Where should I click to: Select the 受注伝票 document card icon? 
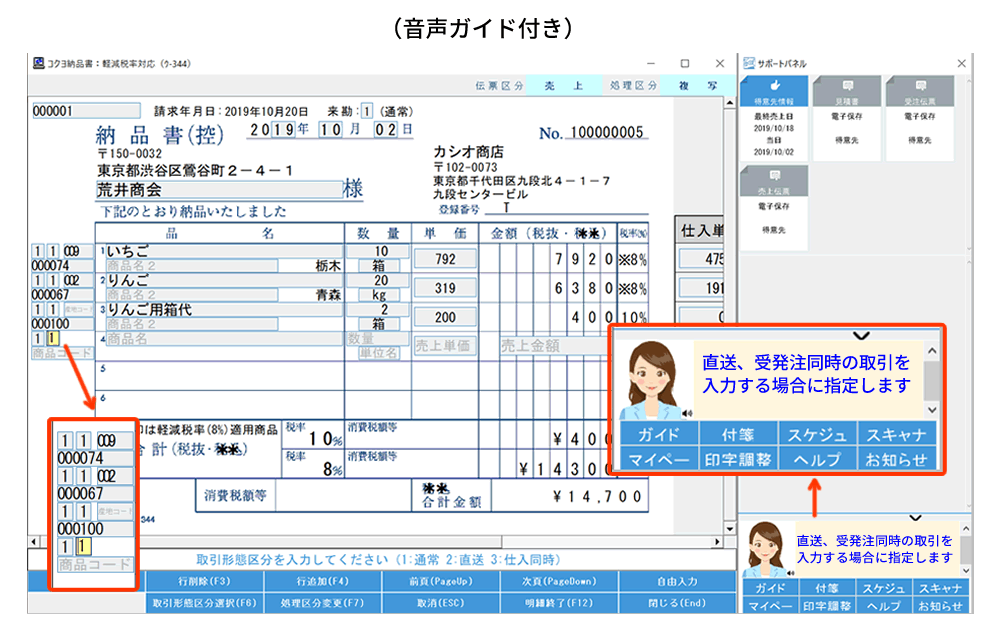[x=920, y=88]
